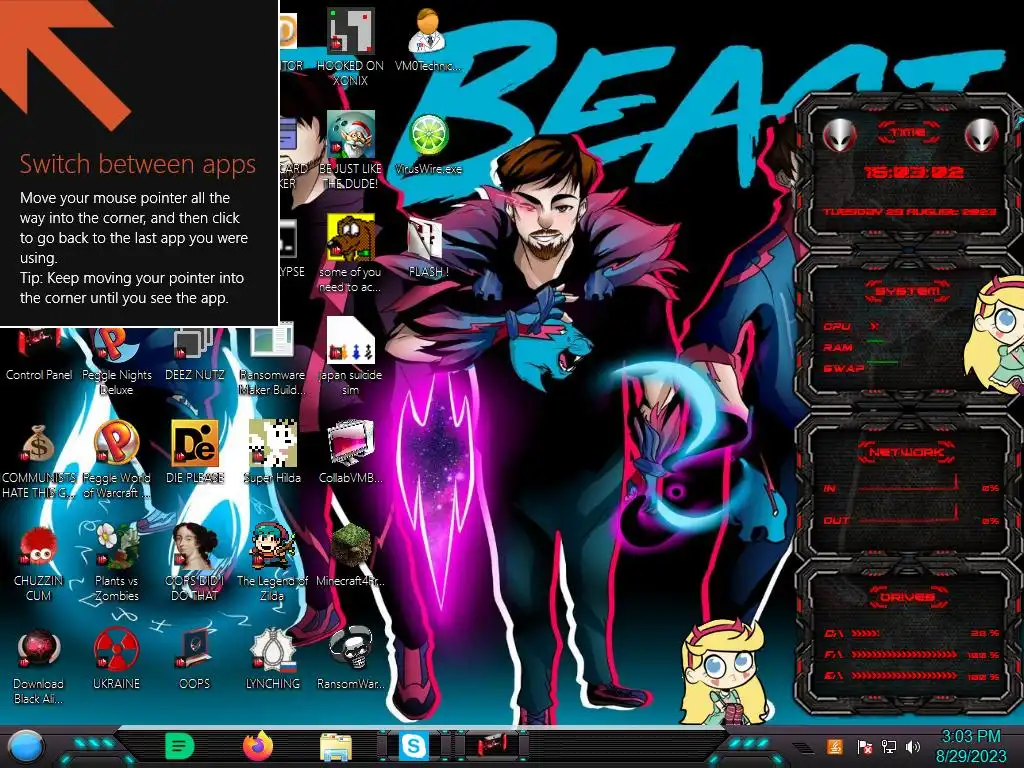Screen dimensions: 1024x768
Task: Open the volume speaker icon
Action: [x=913, y=746]
